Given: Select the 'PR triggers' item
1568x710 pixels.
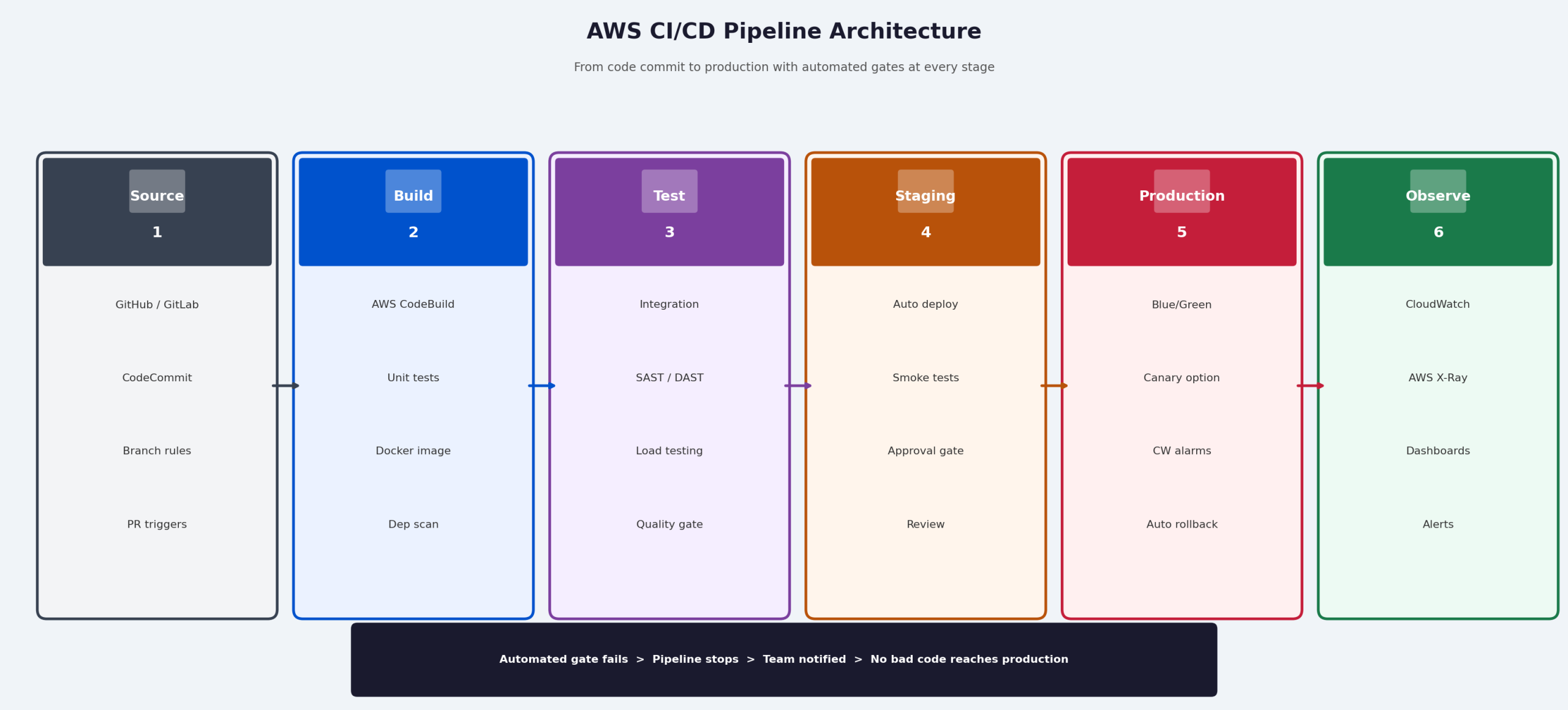Looking at the screenshot, I should 157,525.
